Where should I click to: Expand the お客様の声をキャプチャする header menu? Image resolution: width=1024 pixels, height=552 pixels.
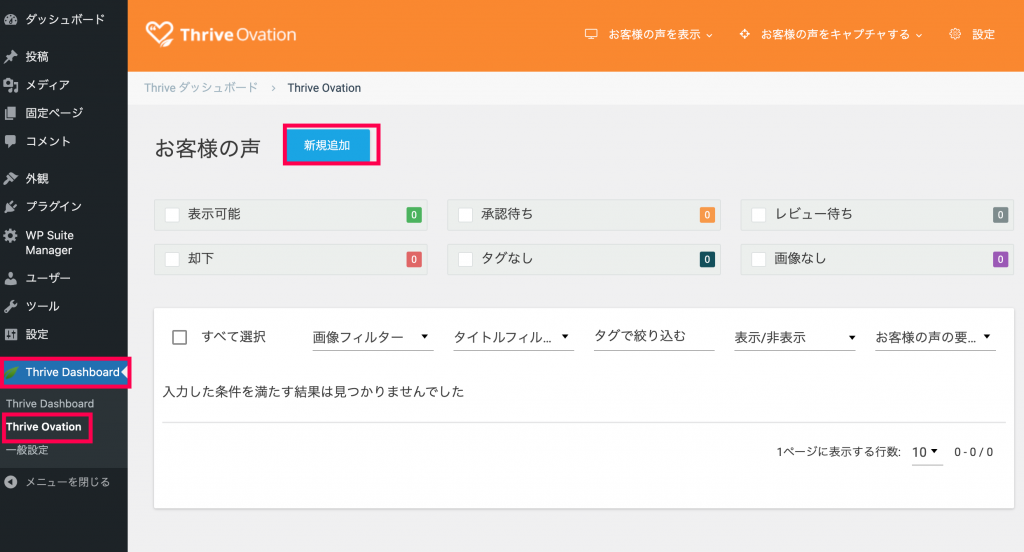(831, 35)
